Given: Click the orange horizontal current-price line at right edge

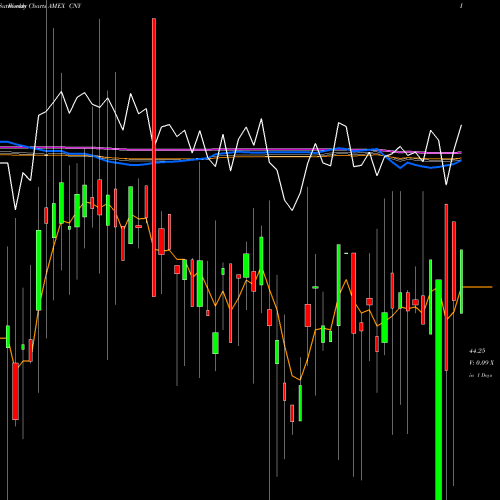Looking at the screenshot, I should [478, 287].
